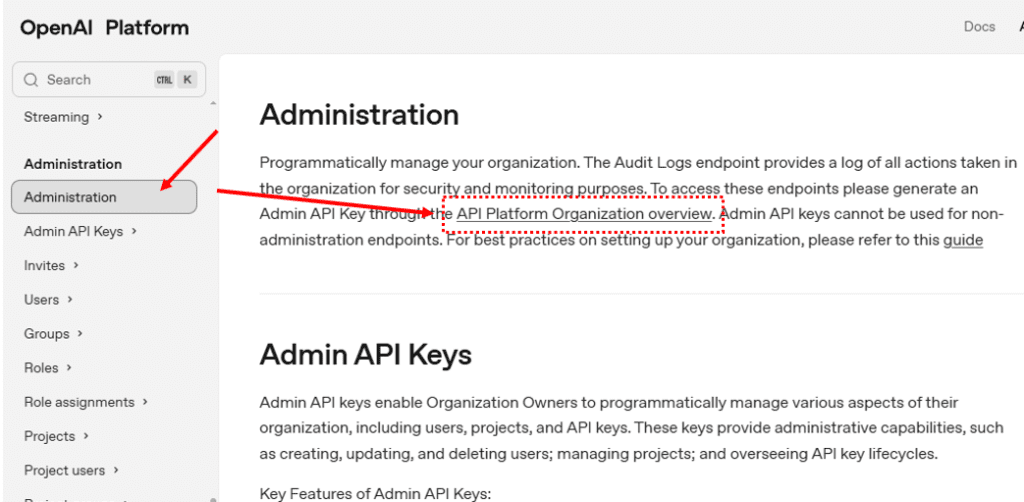Screen dimensions: 1024x502
Task: Open the OpenAI Platform logo home link
Action: [x=104, y=27]
